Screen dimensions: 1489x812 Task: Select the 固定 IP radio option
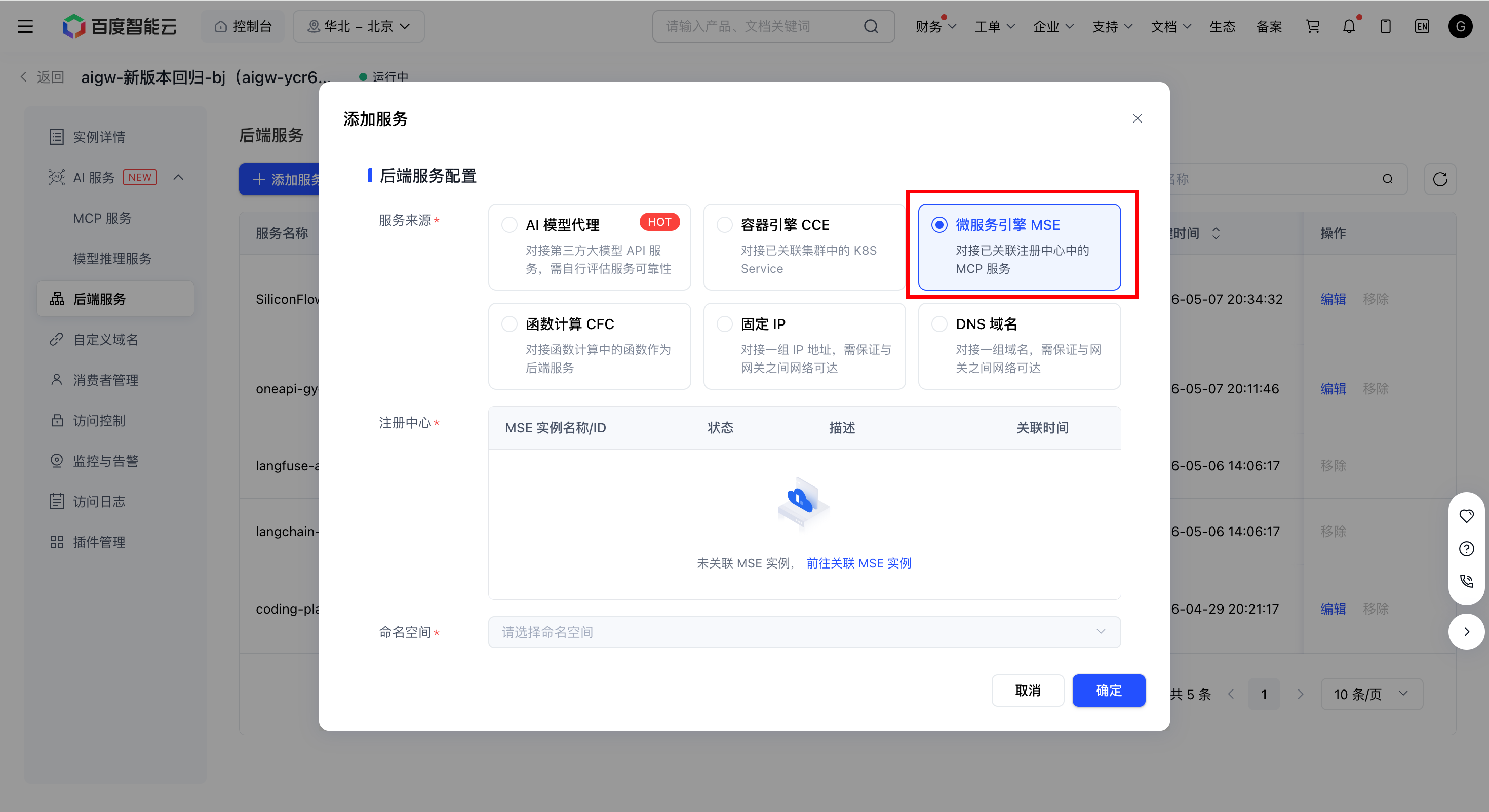coord(724,324)
